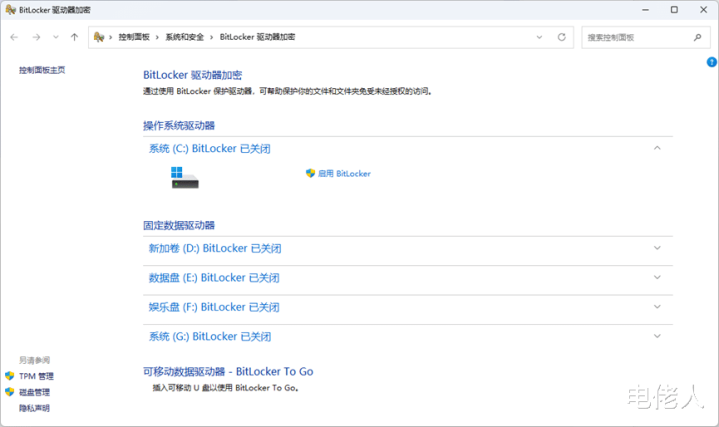Click 娱乐盘 (F:) BitLocker 已关闭
Screen dimensions: 719x427
[x=214, y=307]
